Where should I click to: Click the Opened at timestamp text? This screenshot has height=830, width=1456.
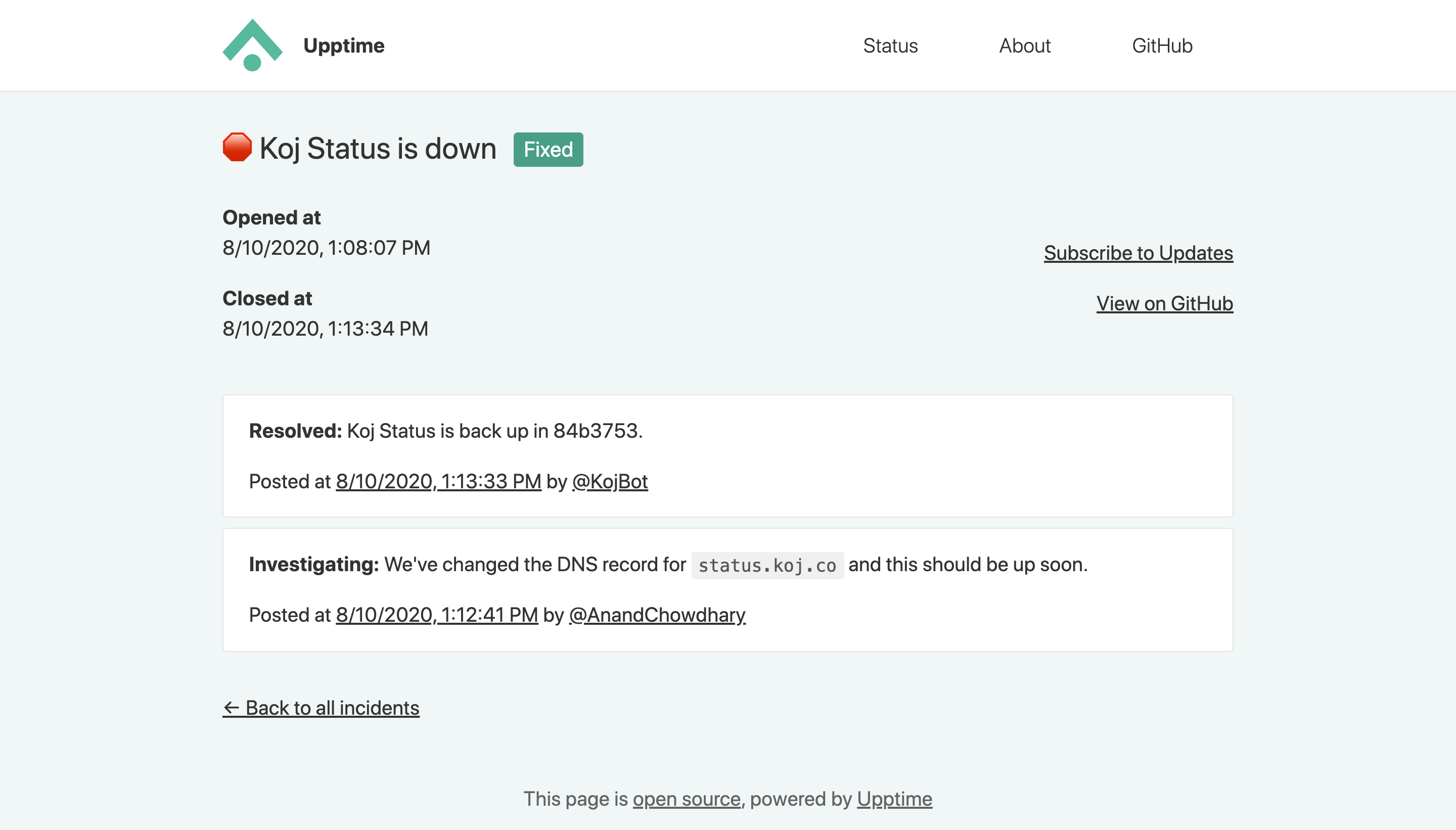[x=326, y=247]
